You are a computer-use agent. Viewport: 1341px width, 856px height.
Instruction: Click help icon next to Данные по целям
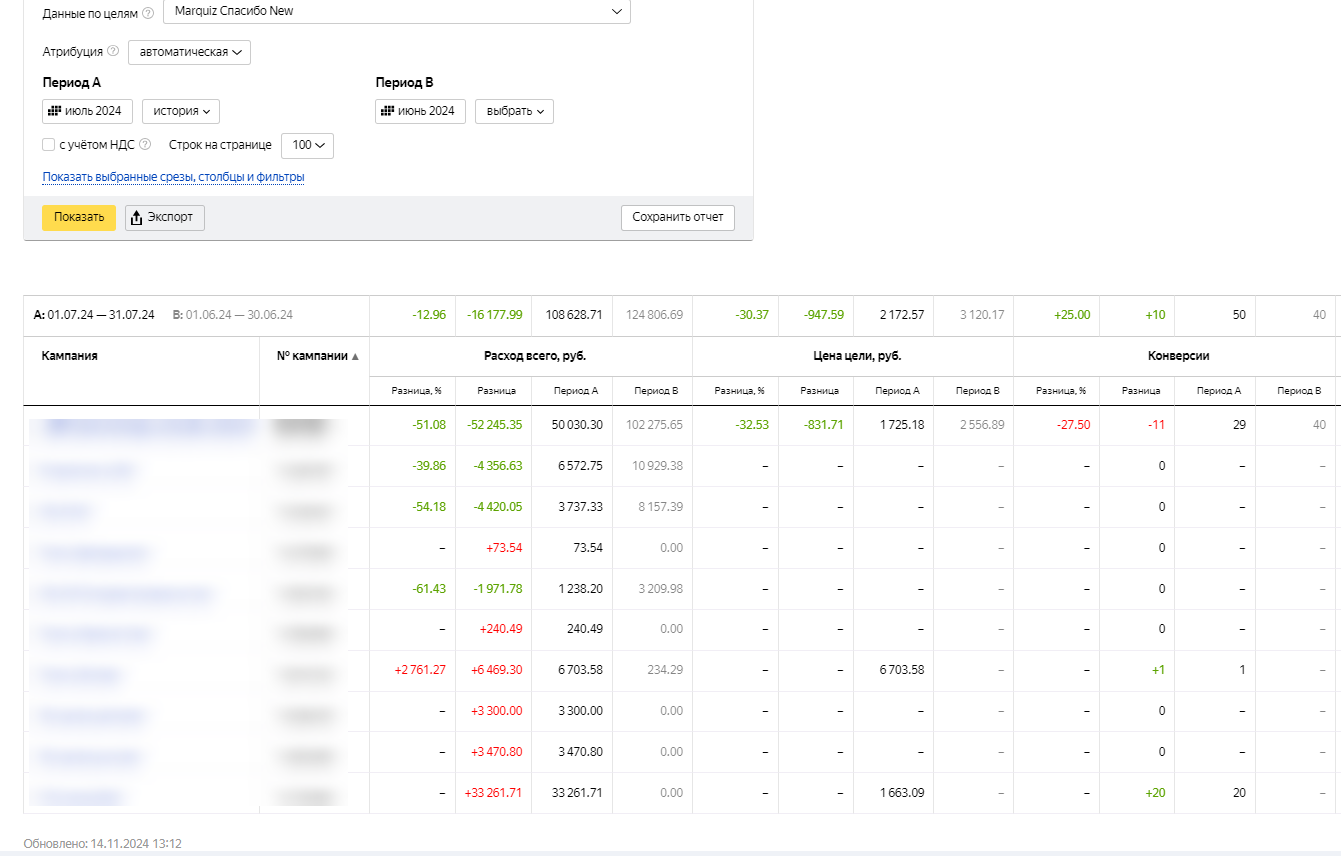[148, 14]
